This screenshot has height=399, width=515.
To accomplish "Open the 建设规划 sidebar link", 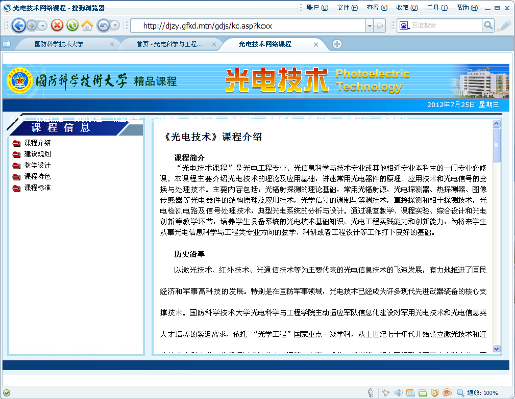I will [38, 154].
